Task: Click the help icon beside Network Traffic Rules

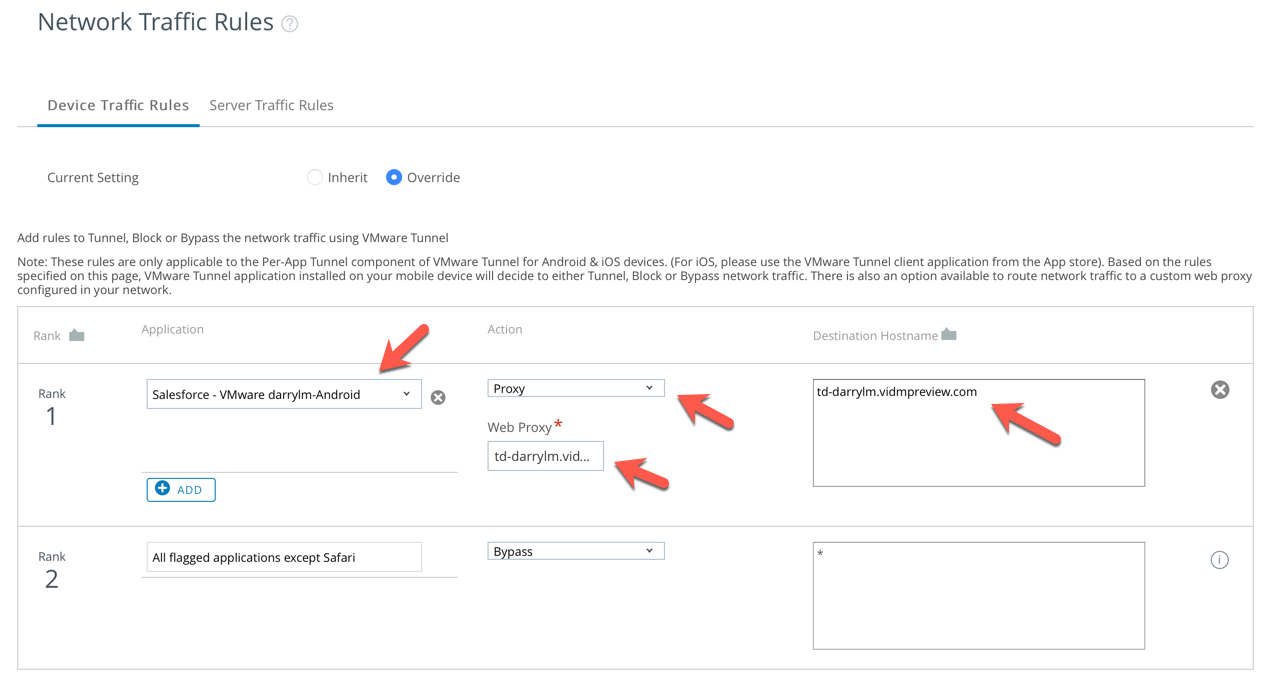Action: point(289,24)
